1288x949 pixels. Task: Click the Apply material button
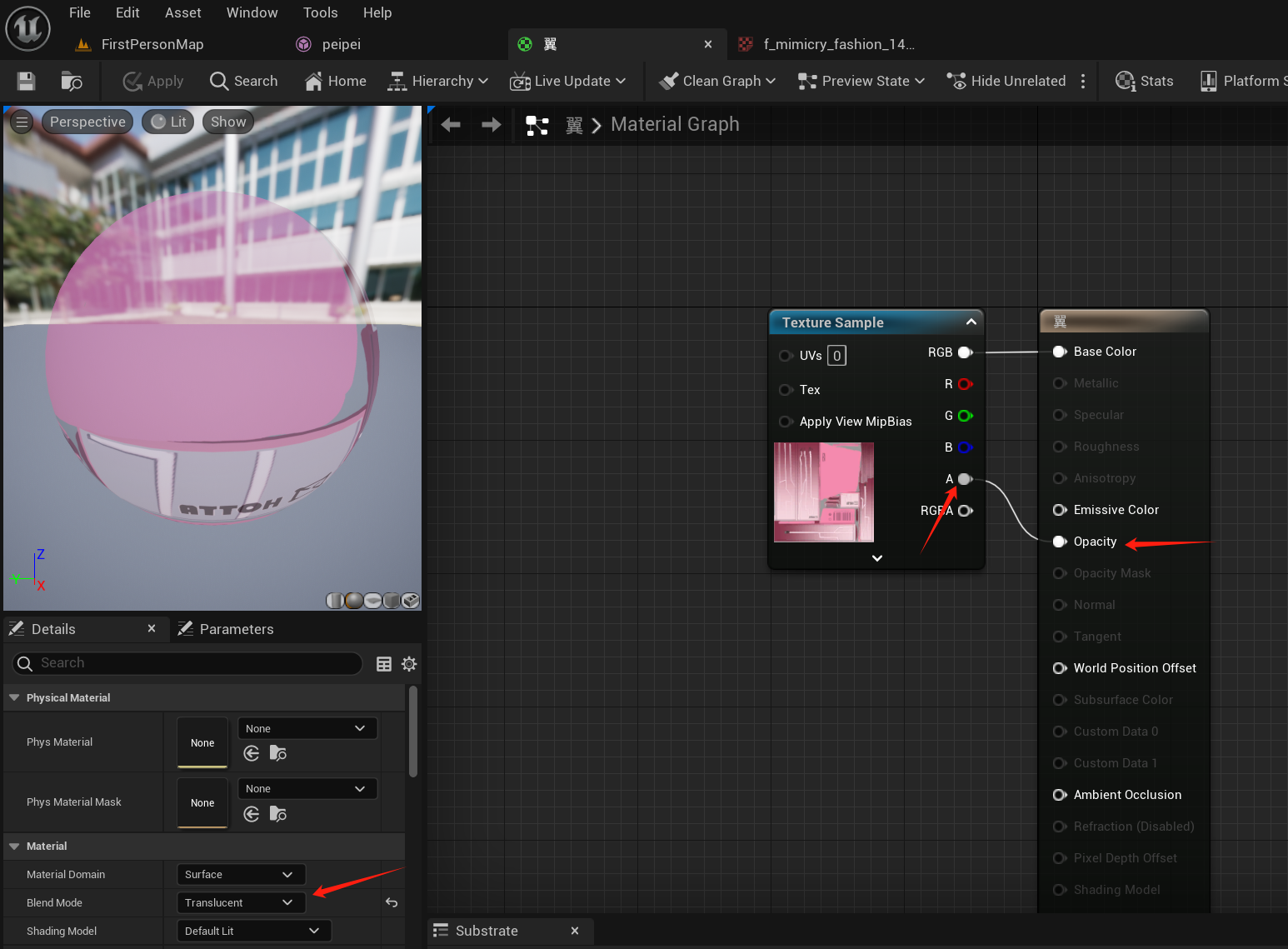click(153, 81)
